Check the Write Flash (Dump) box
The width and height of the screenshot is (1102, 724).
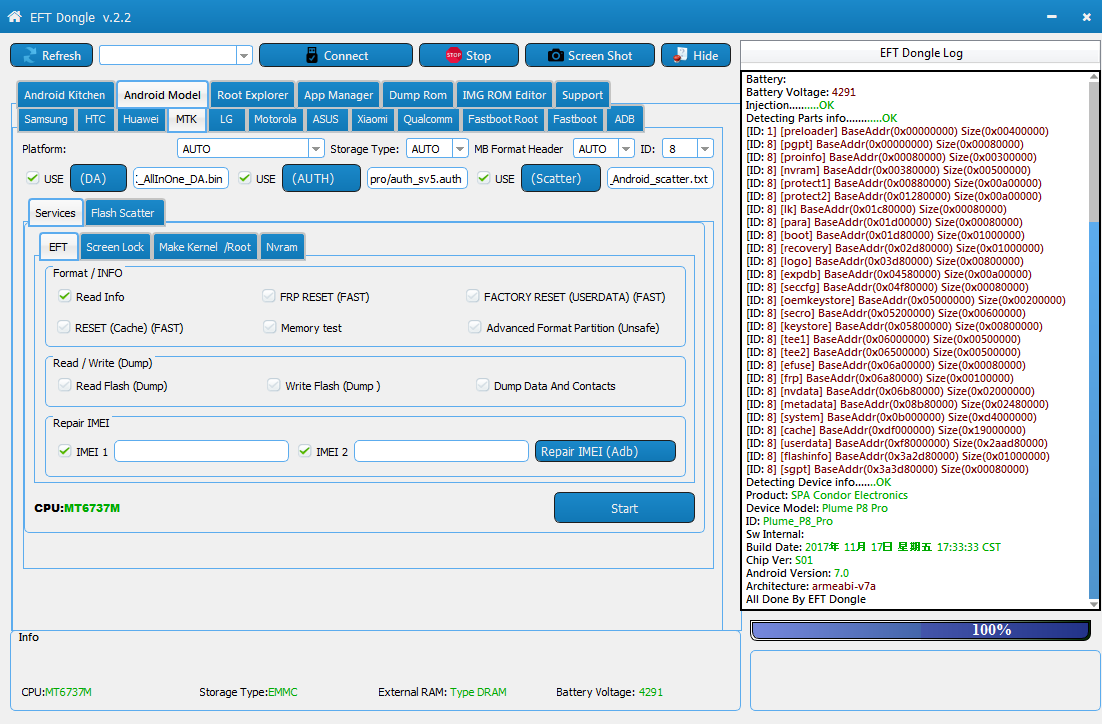pyautogui.click(x=273, y=385)
